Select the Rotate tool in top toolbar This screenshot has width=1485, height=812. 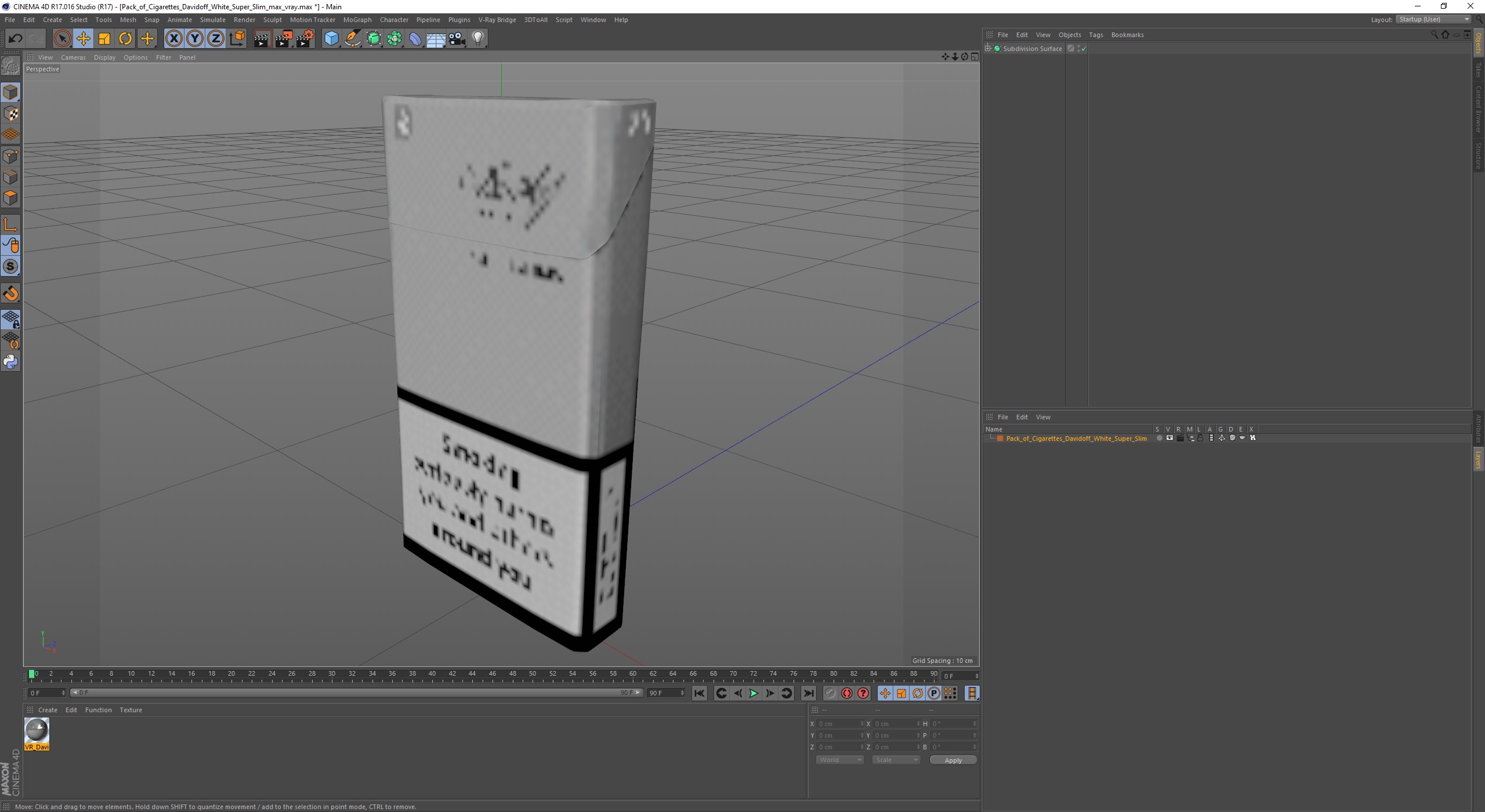(x=125, y=39)
